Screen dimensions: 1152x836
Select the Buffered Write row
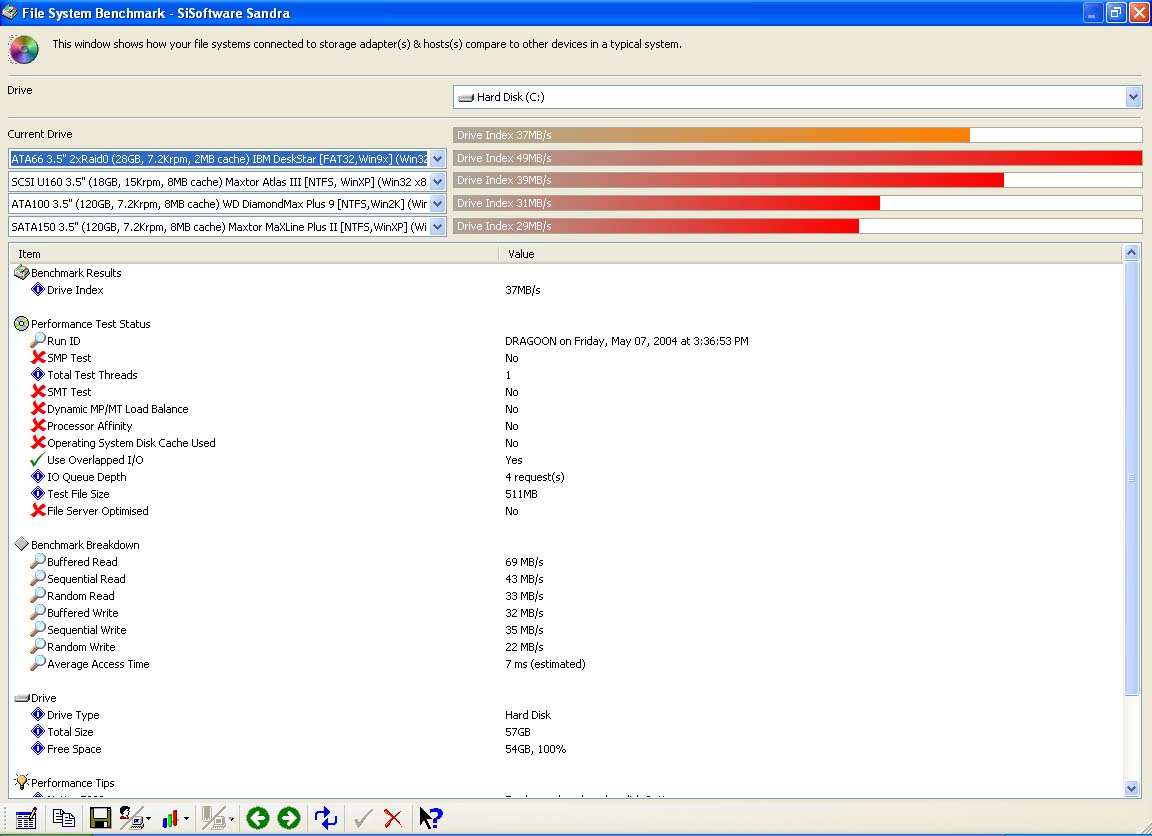pos(566,613)
